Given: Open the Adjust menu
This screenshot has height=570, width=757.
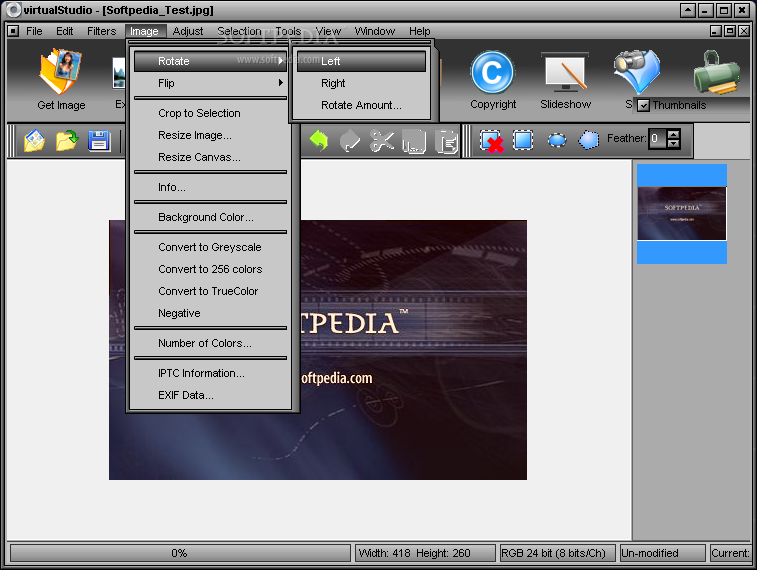Looking at the screenshot, I should tap(188, 31).
